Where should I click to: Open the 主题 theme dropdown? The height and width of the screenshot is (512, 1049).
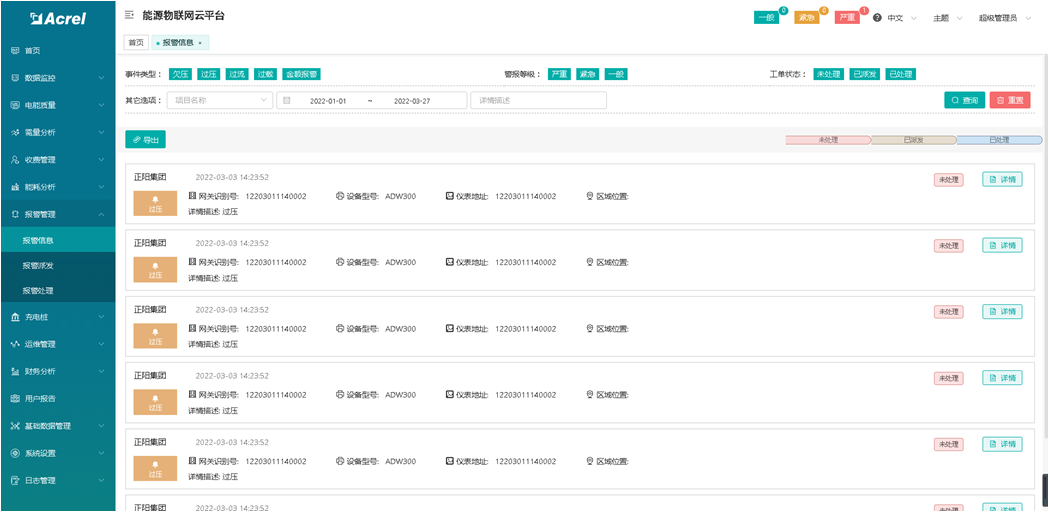click(947, 18)
